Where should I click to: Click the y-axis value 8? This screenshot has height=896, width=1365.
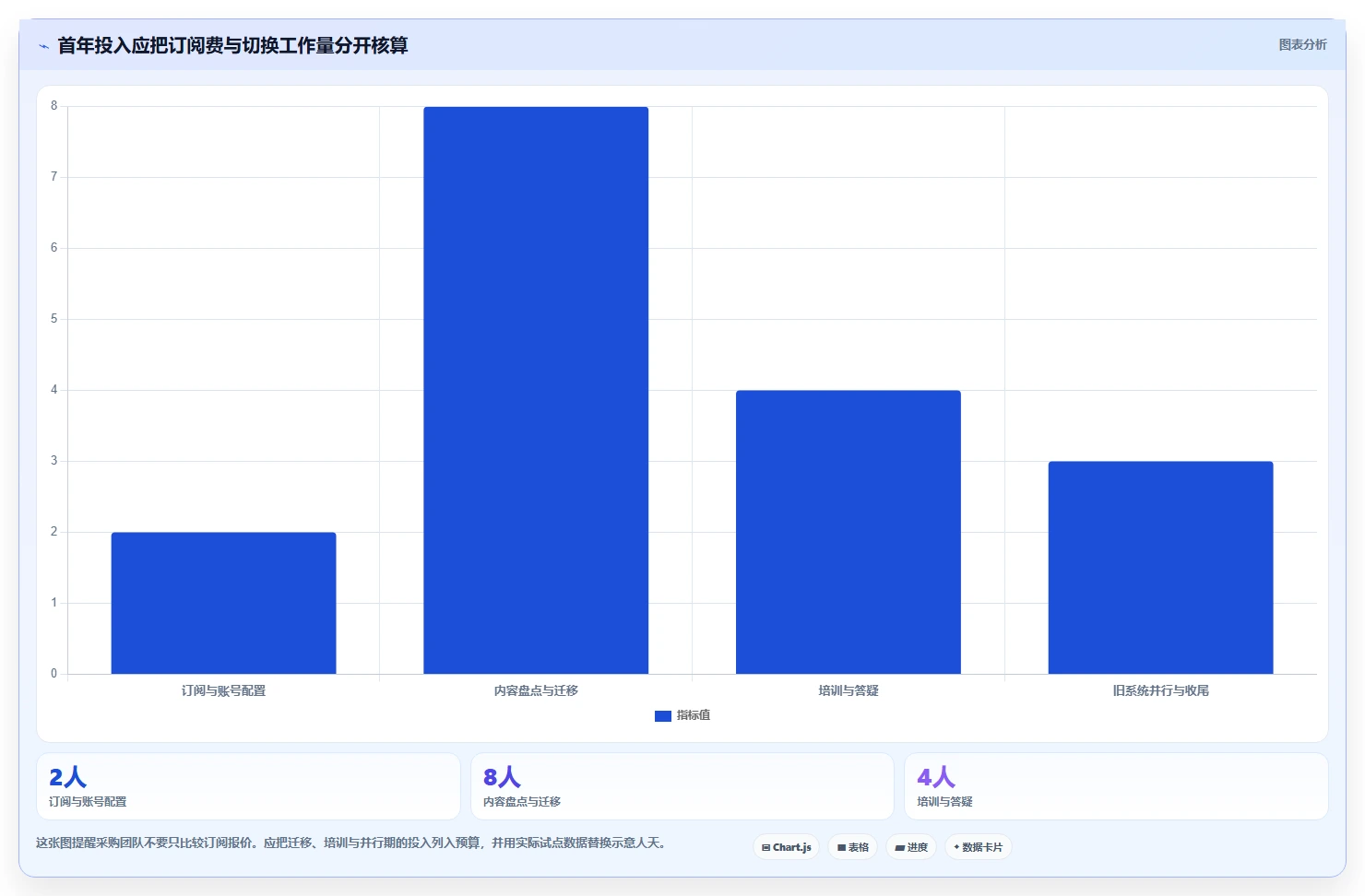[53, 106]
